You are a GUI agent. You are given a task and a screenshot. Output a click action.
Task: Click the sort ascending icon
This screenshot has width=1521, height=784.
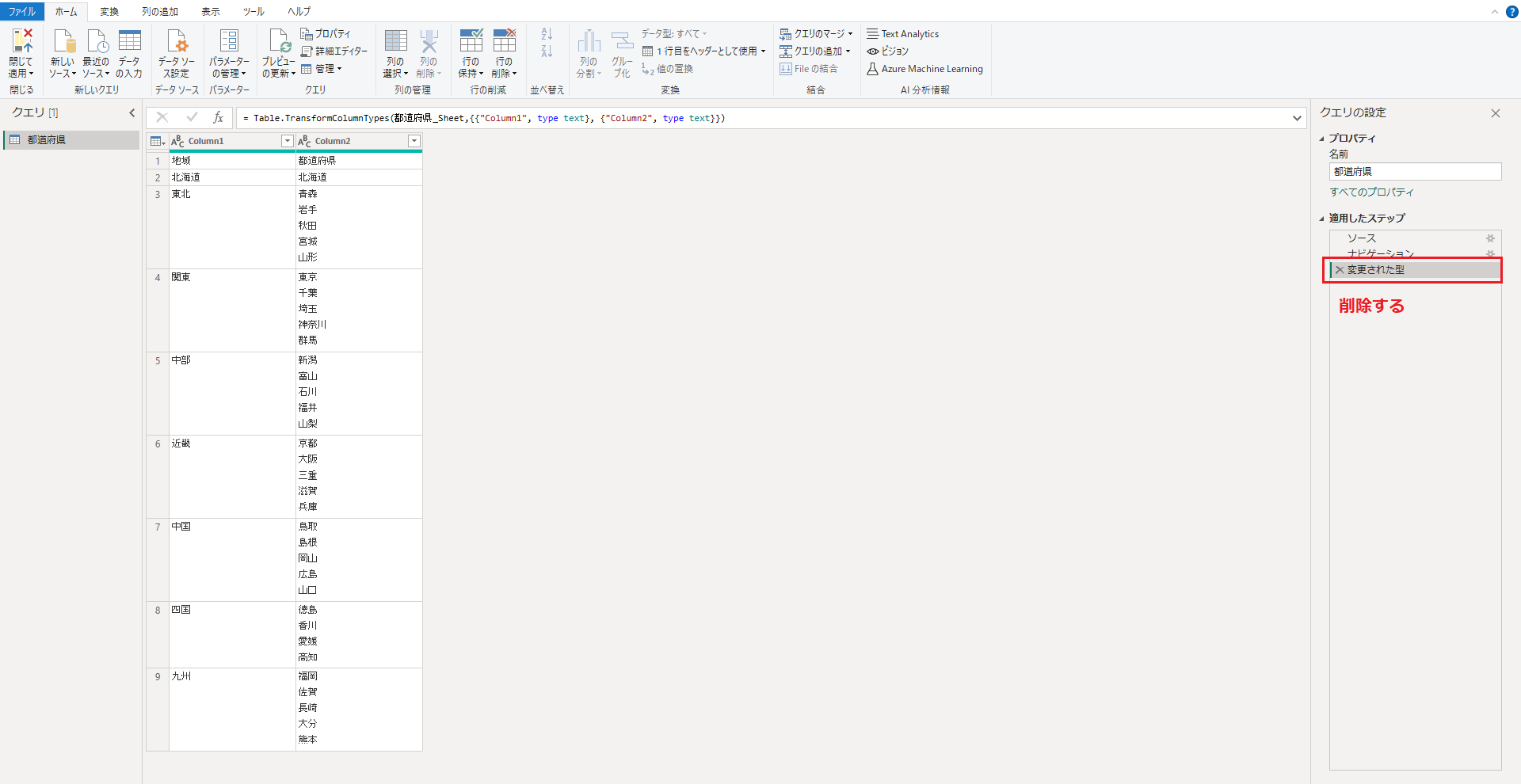(x=547, y=34)
